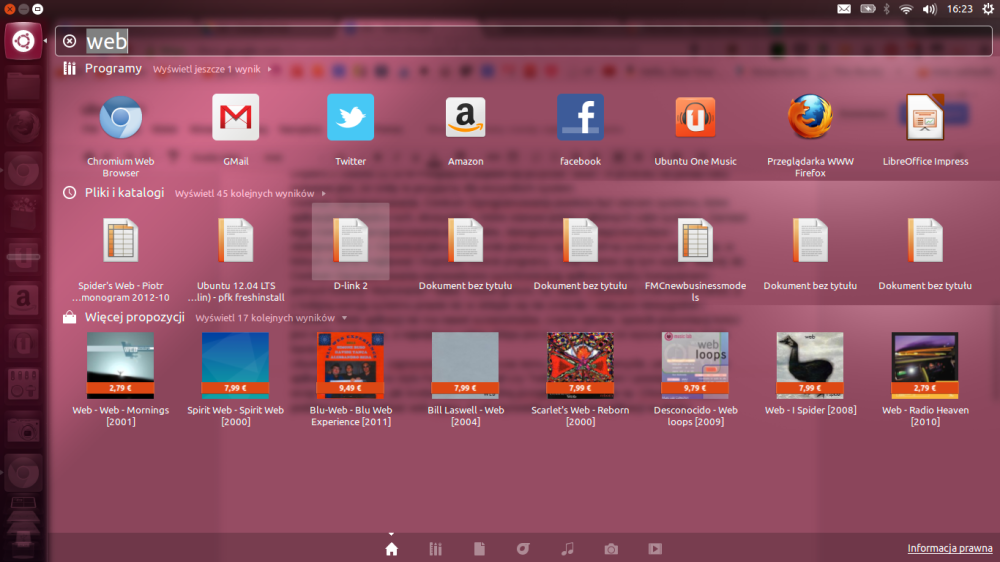Switch to the Photos lens
This screenshot has height=562, width=1000.
click(x=611, y=549)
